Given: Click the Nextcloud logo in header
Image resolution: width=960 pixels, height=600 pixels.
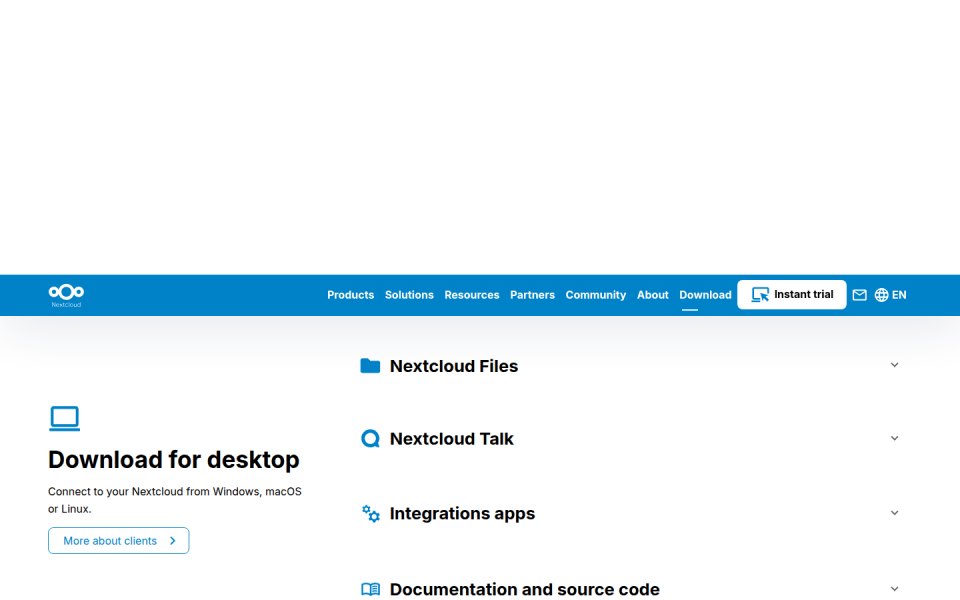Looking at the screenshot, I should pos(66,295).
